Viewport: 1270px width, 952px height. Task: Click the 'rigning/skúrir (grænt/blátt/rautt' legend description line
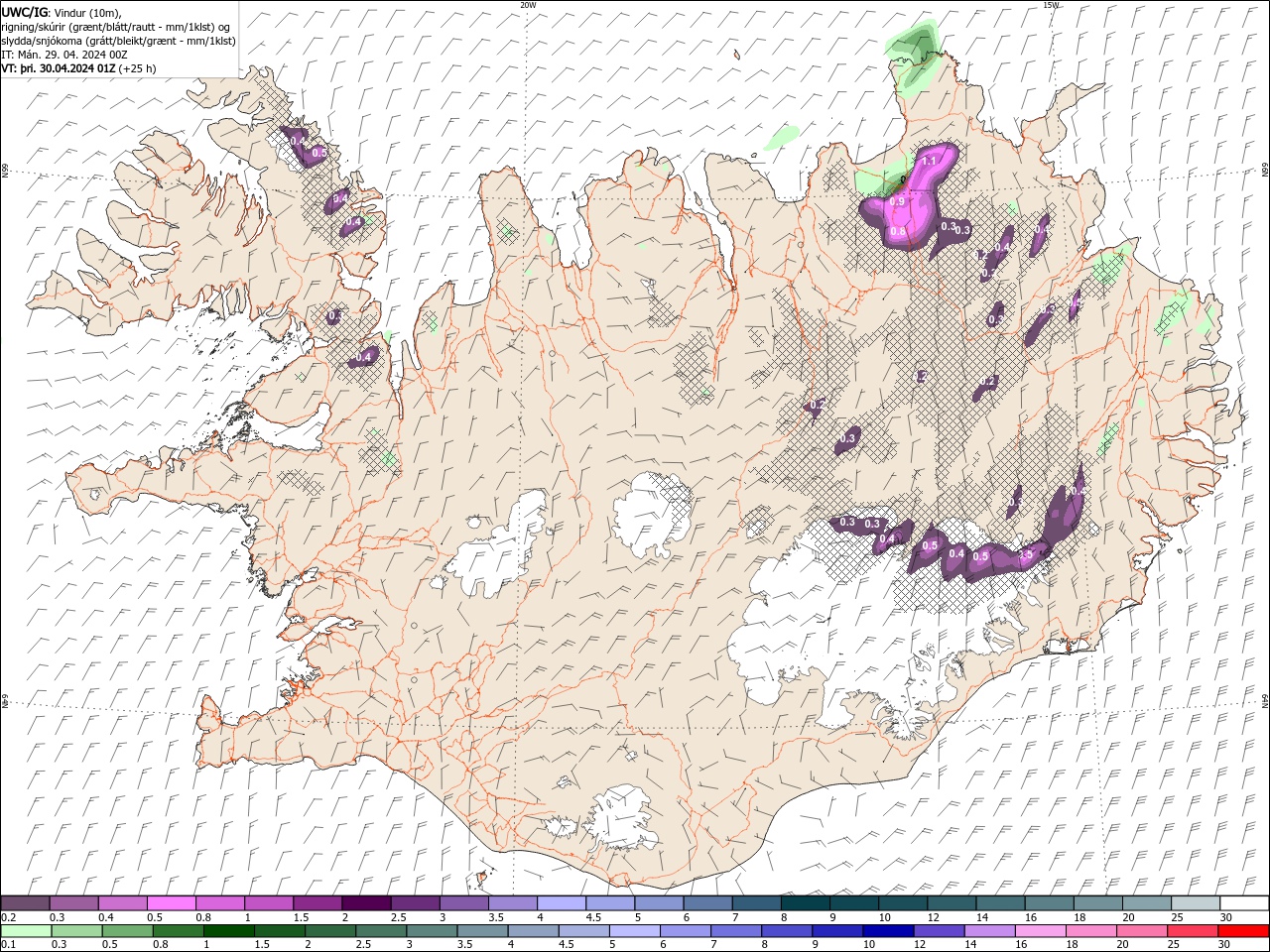point(116,27)
